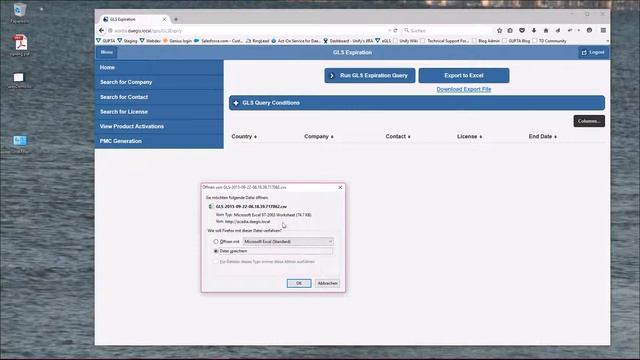The height and width of the screenshot is (360, 640).
Task: Open the Salesforce.com bookmark
Action: [x=219, y=41]
